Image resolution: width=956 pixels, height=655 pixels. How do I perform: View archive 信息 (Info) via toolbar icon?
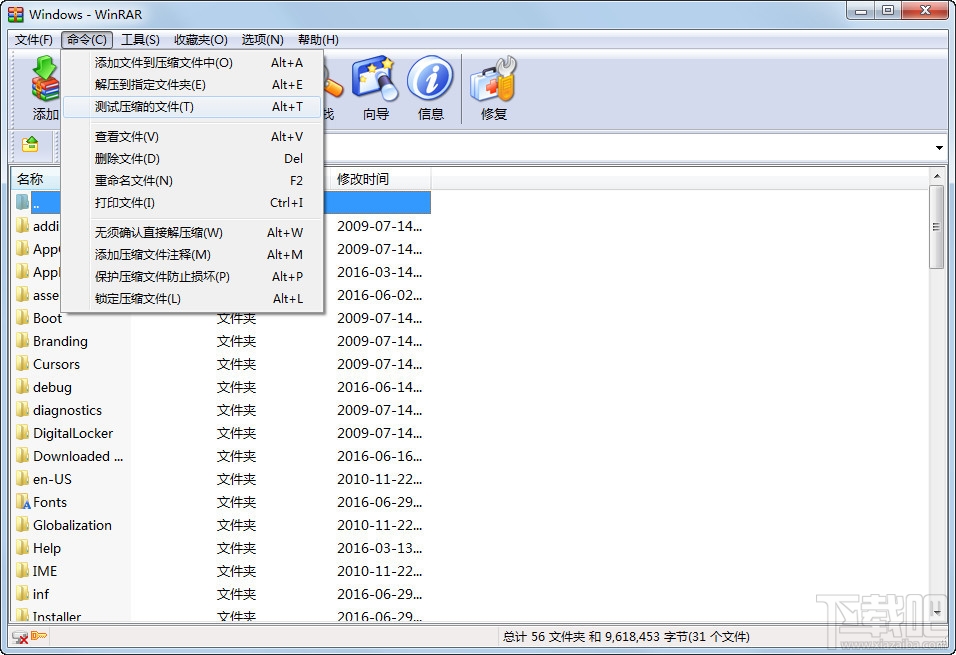click(x=431, y=88)
